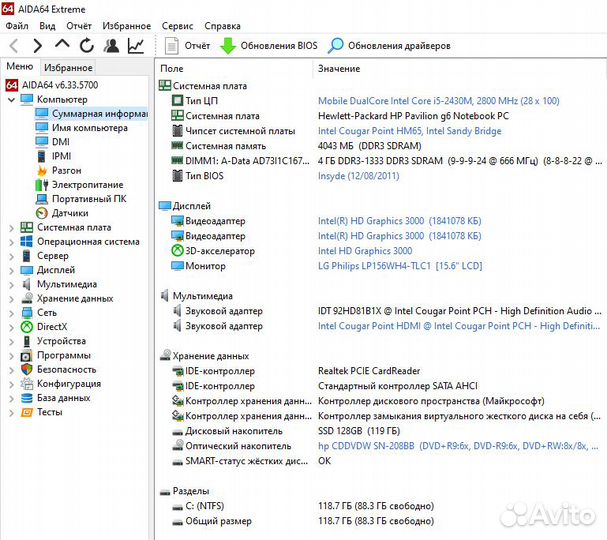This screenshot has height=540, width=607.
Task: Collapse the Компьютер tree node
Action: (x=11, y=100)
